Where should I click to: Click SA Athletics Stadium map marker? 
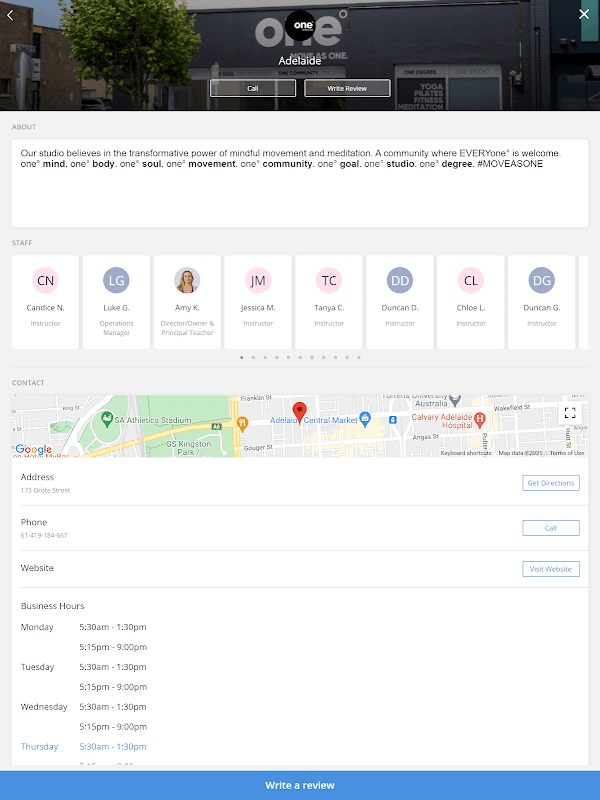click(107, 419)
